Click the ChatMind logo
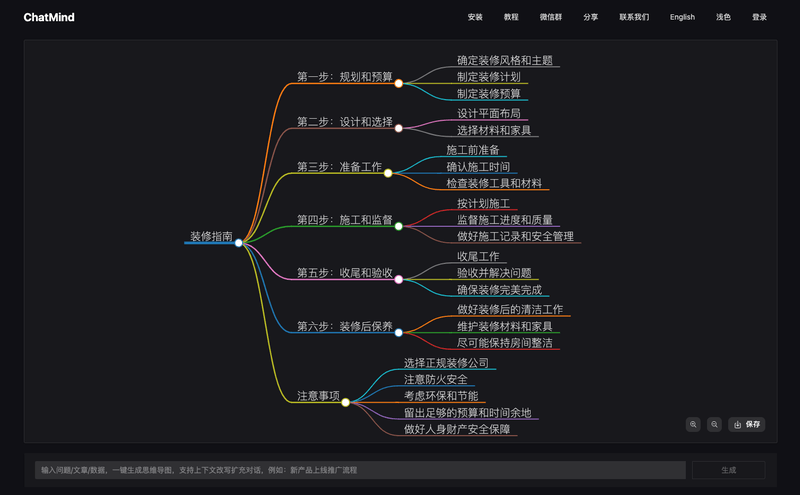800x495 pixels. [49, 17]
